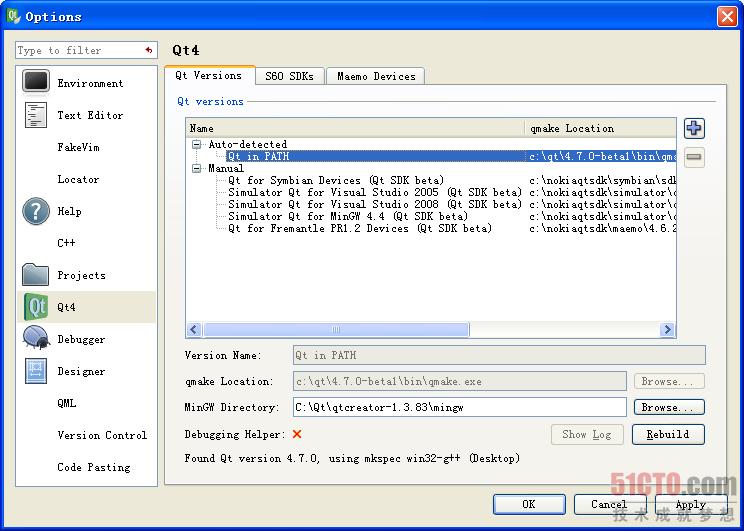Select Locator in the category list
This screenshot has height=531, width=744.
(x=86, y=179)
